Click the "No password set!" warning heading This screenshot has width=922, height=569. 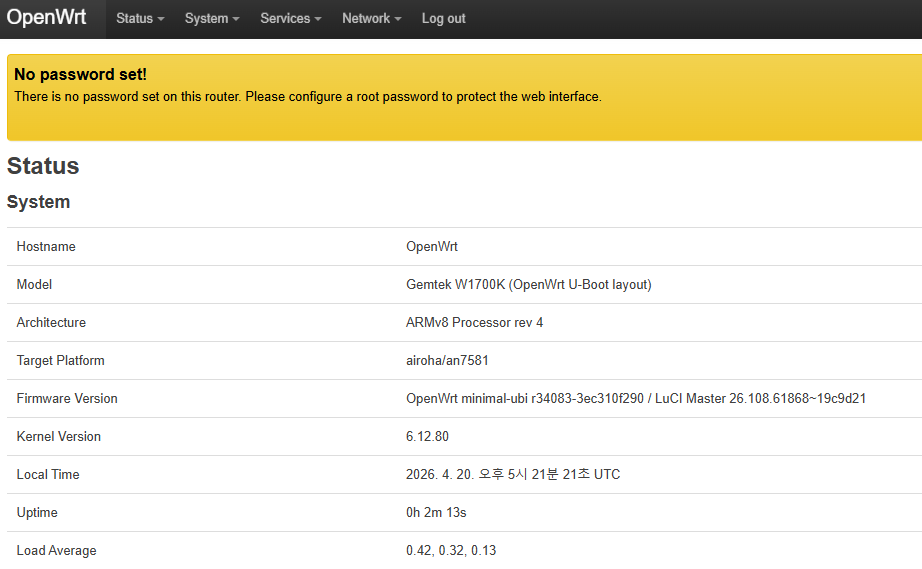point(81,75)
